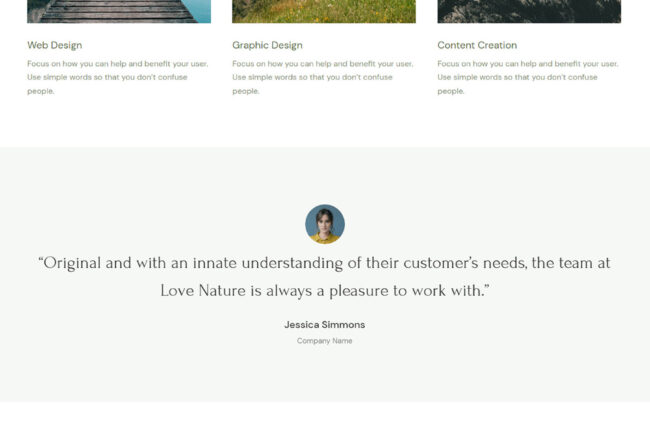Click the word "people." under Web Design

(x=41, y=91)
